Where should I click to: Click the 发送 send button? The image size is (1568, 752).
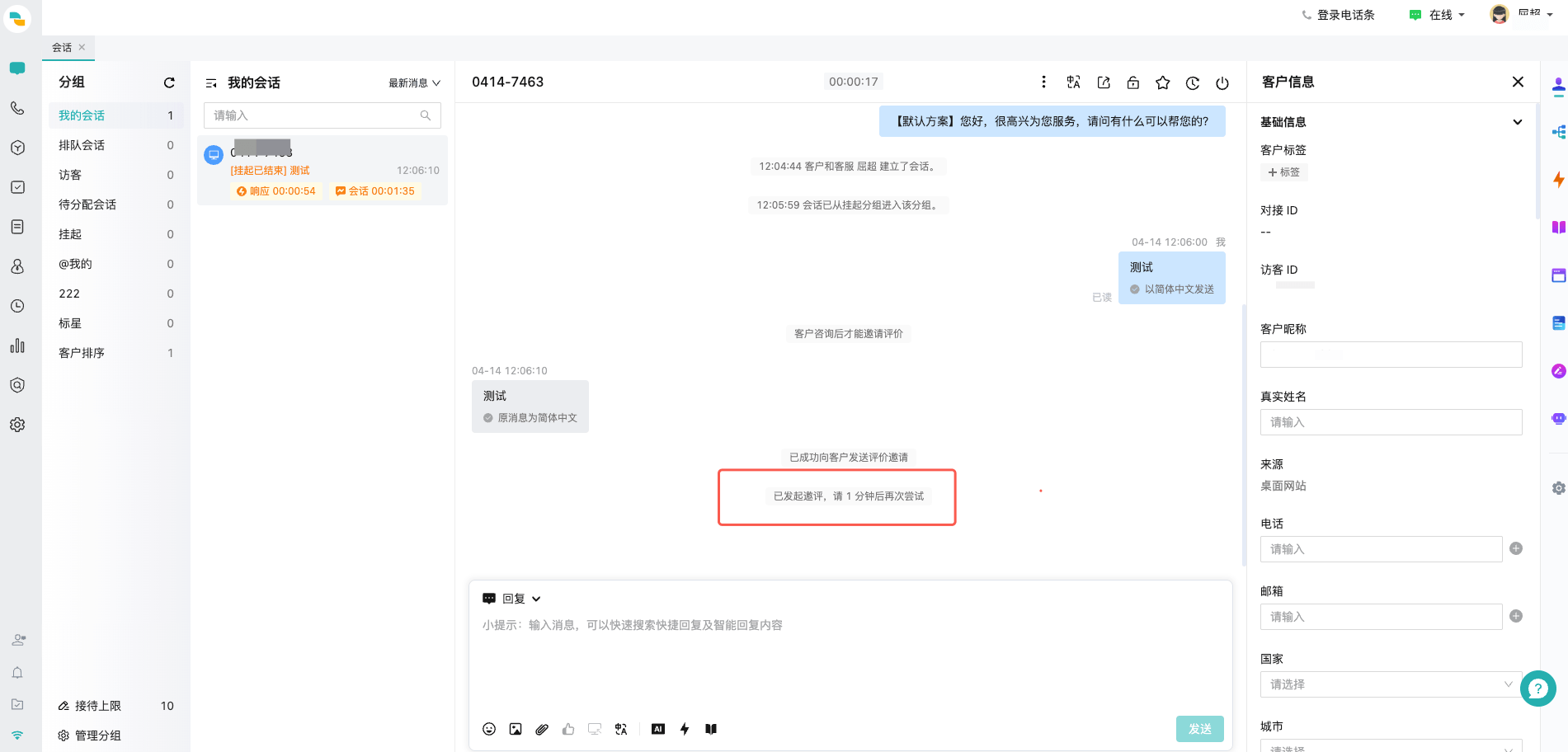(1199, 729)
